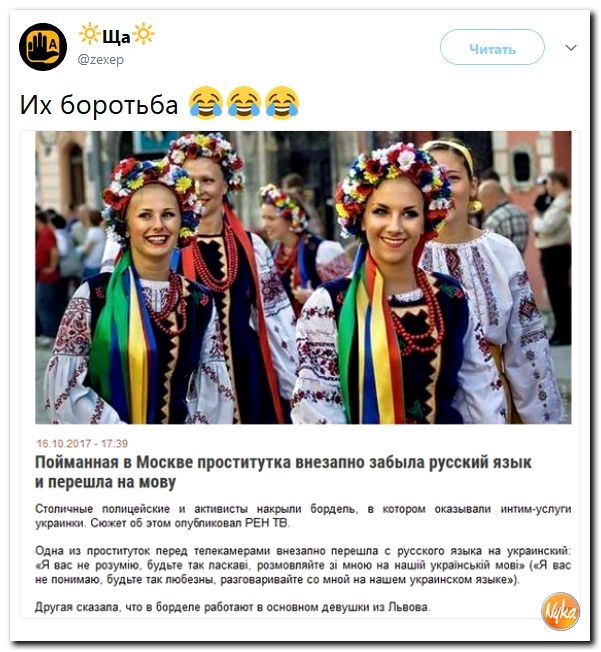Image resolution: width=601 pixels, height=652 pixels.
Task: Click the second laughing emoji
Action: point(244,103)
